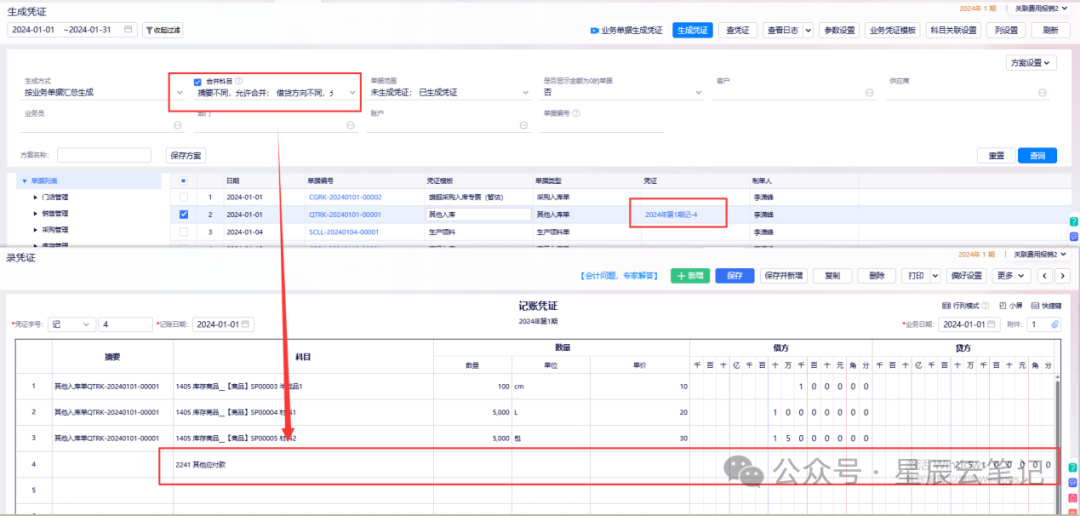Image resolution: width=1080 pixels, height=516 pixels.
Task: Click the 保存方案 button
Action: (186, 156)
